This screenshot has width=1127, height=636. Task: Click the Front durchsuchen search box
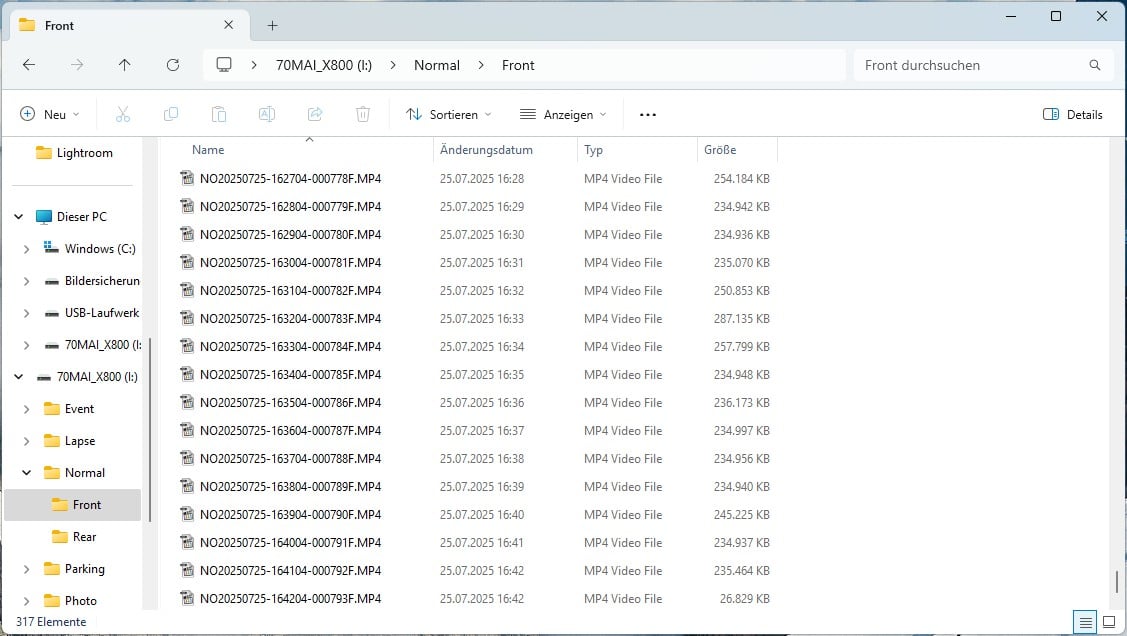(x=970, y=65)
